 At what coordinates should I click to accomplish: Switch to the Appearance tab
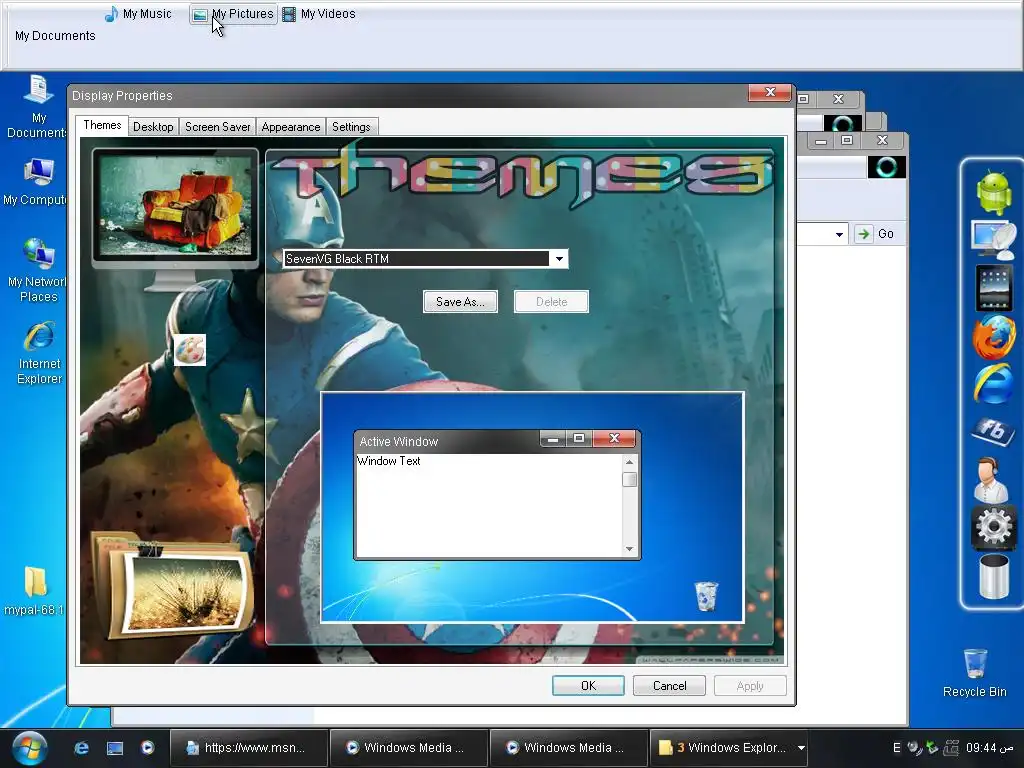point(291,127)
